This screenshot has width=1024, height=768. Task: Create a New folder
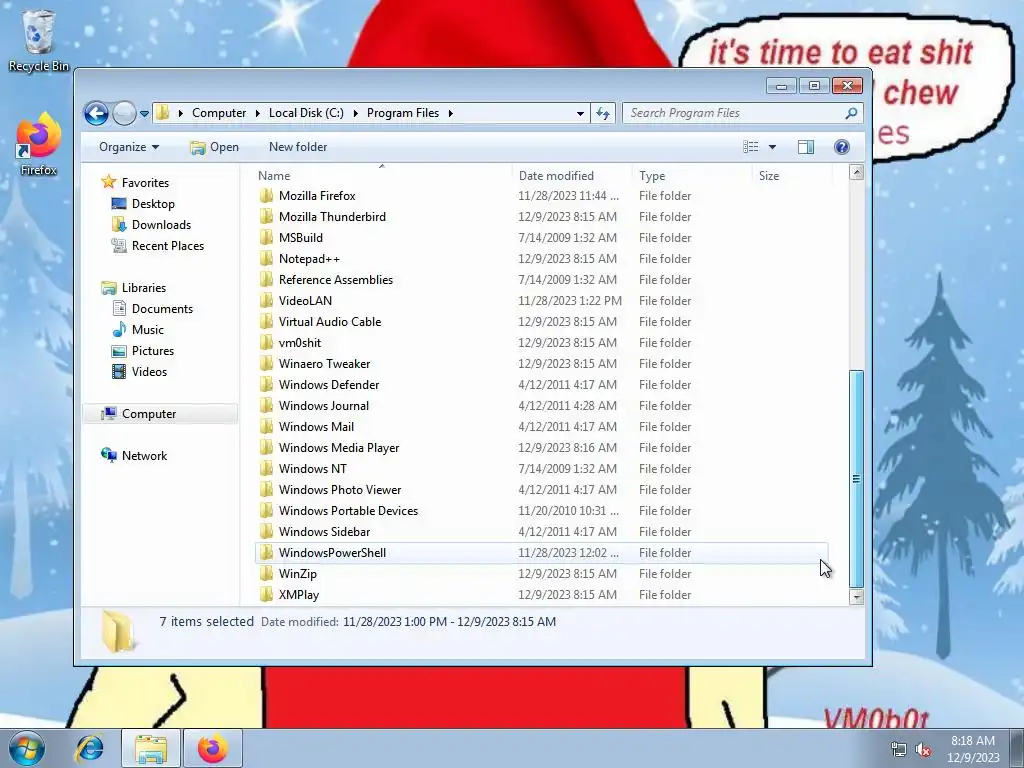point(298,147)
